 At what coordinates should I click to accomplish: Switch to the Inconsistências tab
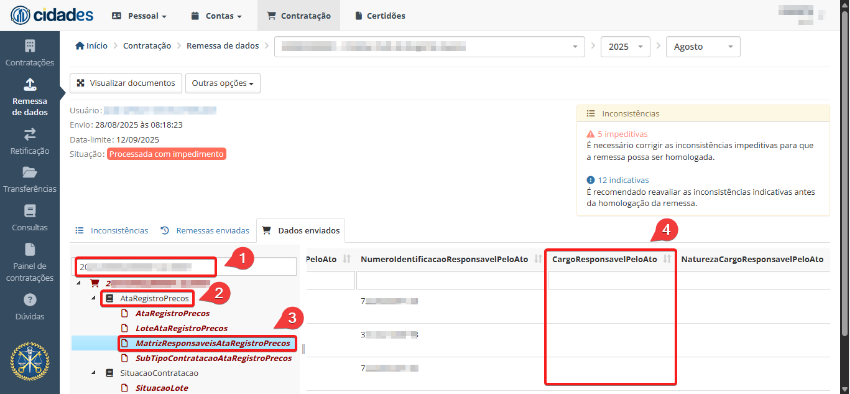(x=112, y=231)
